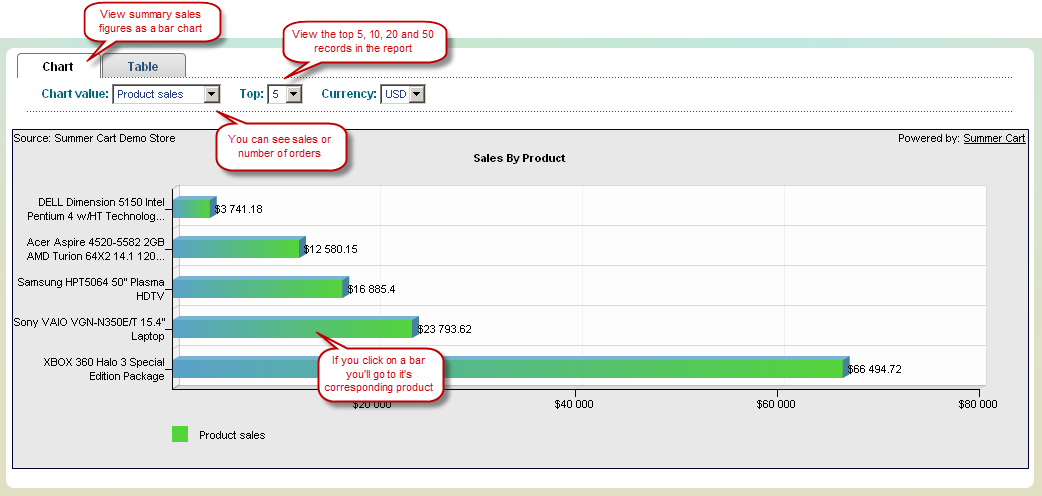This screenshot has width=1042, height=496.
Task: Click the DELL Dimension 5150 sales bar
Action: (192, 208)
